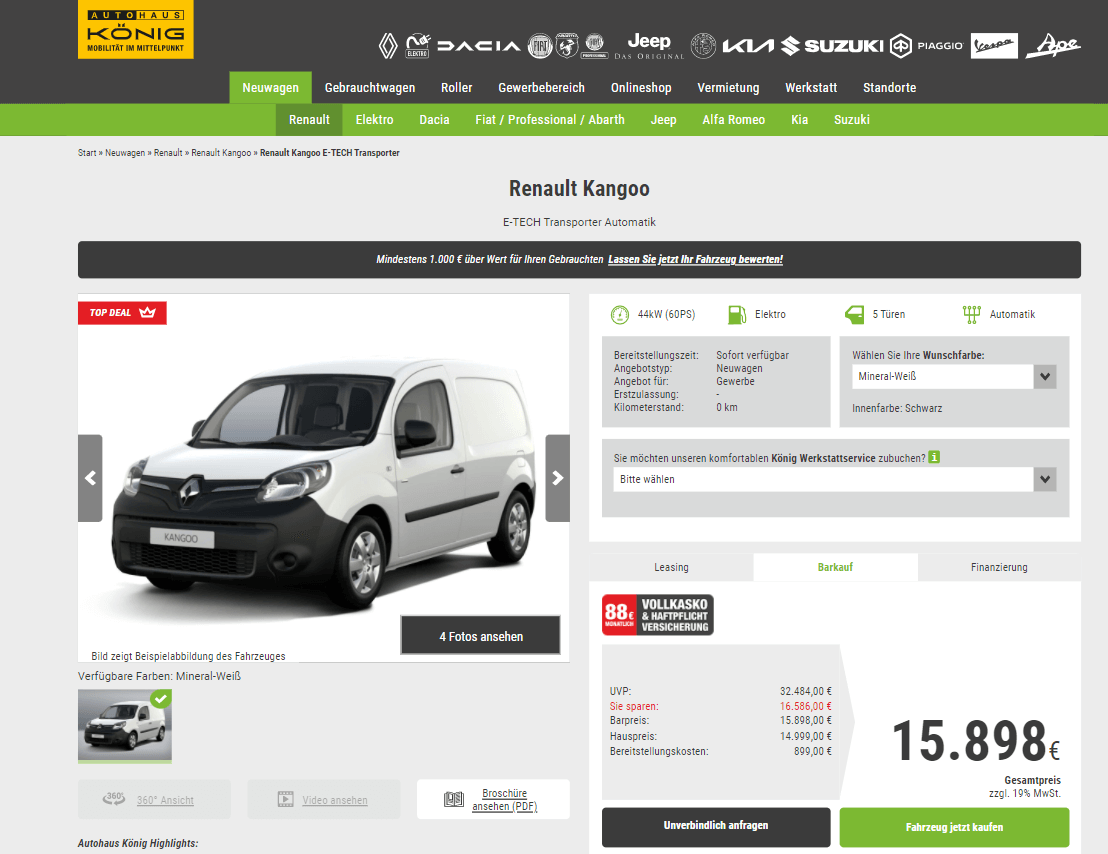Image resolution: width=1108 pixels, height=854 pixels.
Task: Click 'Fahrzeug jetzt kaufen' button
Action: click(954, 826)
